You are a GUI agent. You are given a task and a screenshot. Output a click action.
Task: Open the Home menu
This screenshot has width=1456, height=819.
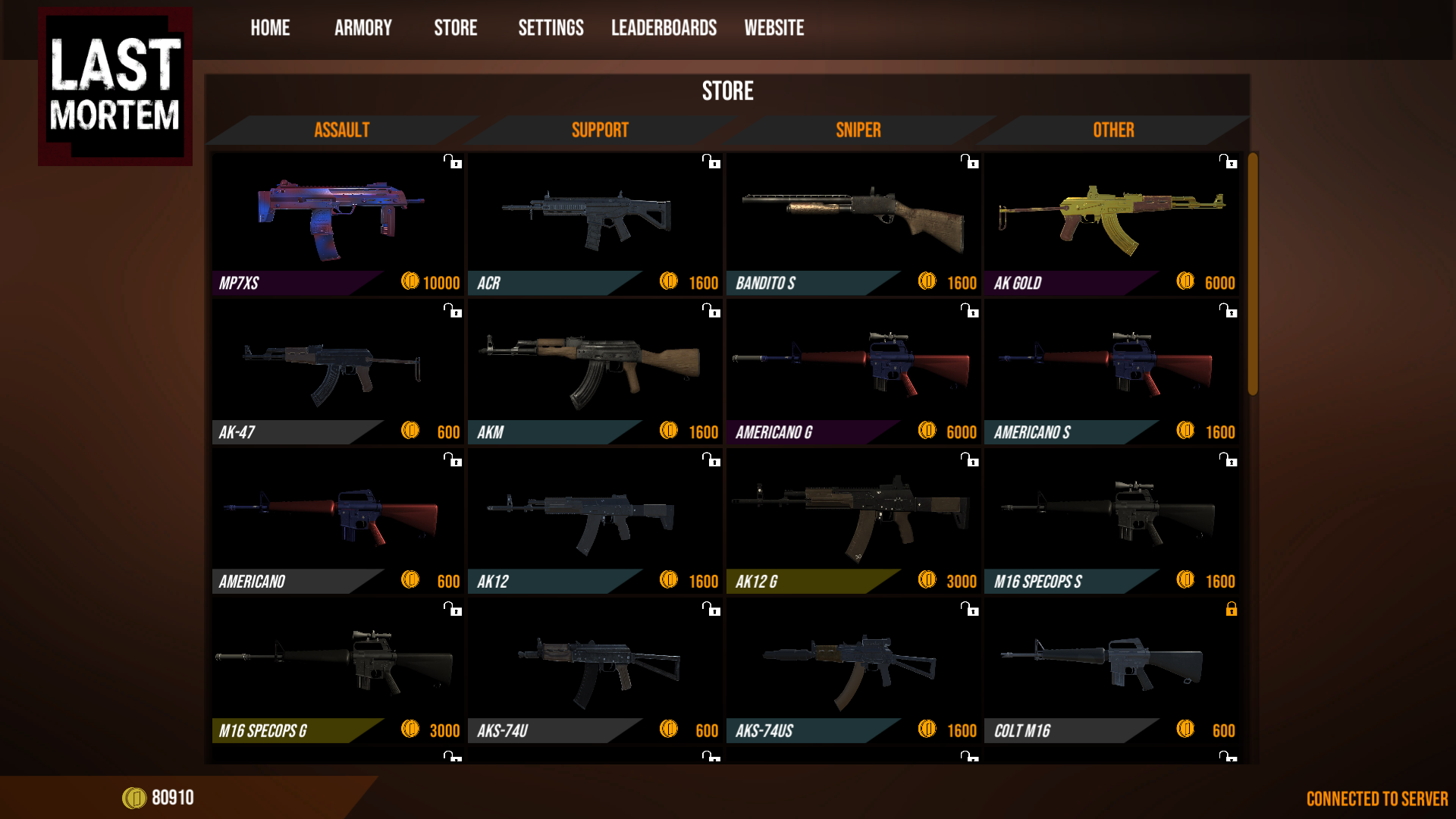point(270,28)
